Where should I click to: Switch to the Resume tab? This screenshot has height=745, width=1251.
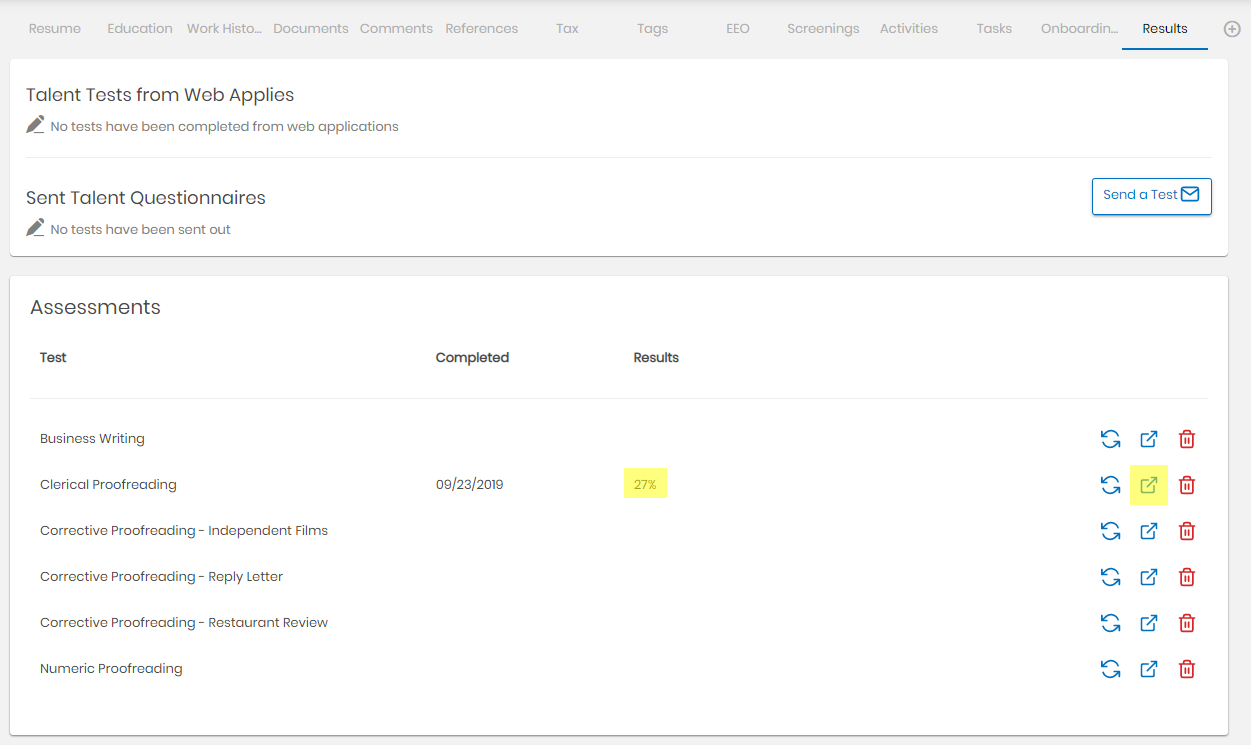(x=55, y=29)
